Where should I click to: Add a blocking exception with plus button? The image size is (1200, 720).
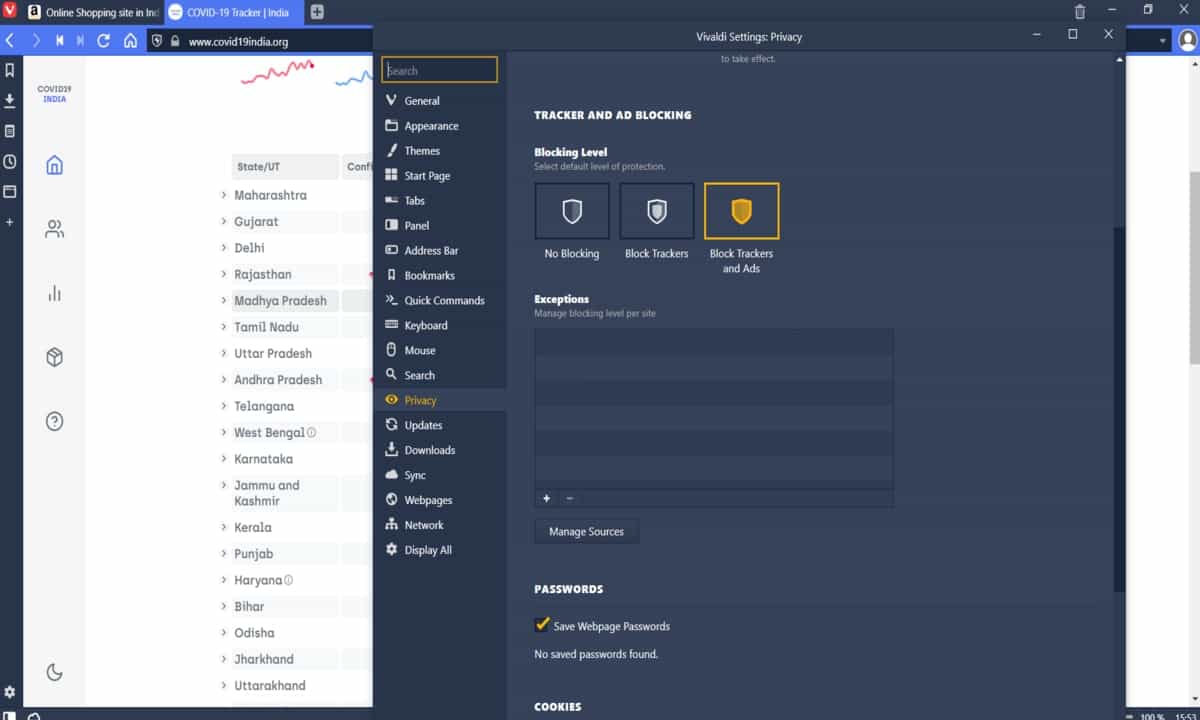click(546, 498)
